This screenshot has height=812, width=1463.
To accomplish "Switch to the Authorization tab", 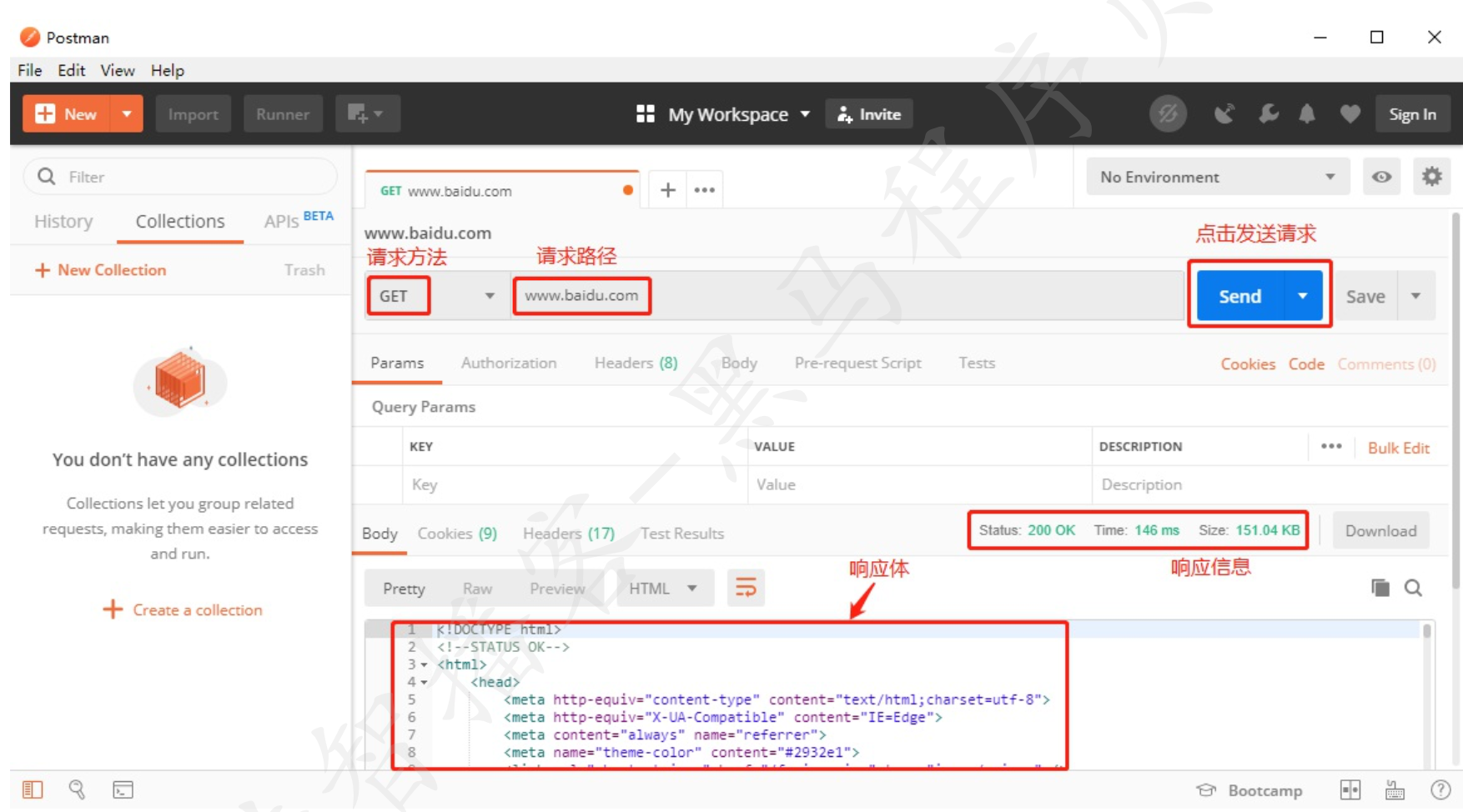I will click(x=509, y=363).
